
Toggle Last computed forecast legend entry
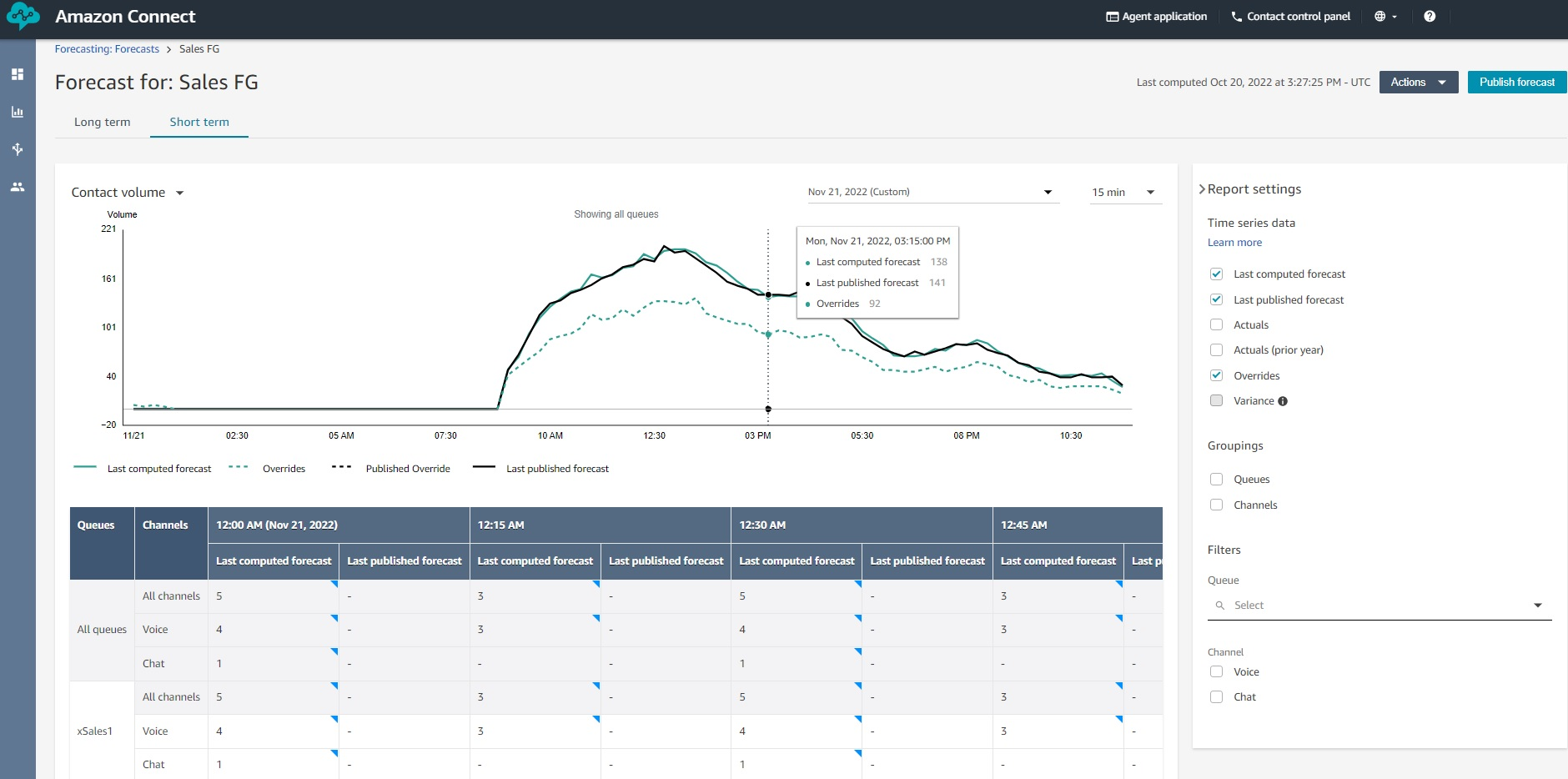click(143, 469)
